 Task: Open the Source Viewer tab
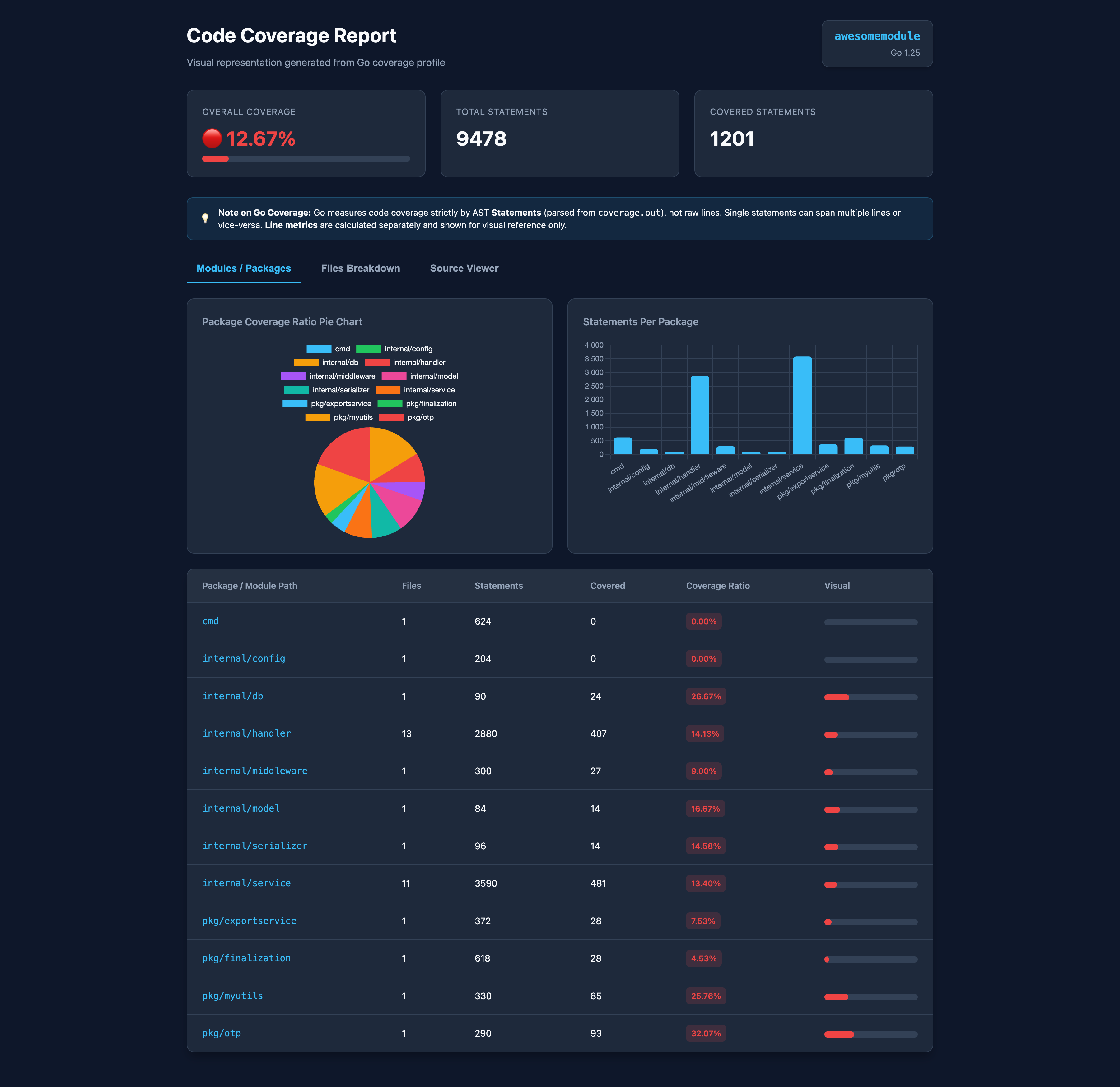(464, 268)
